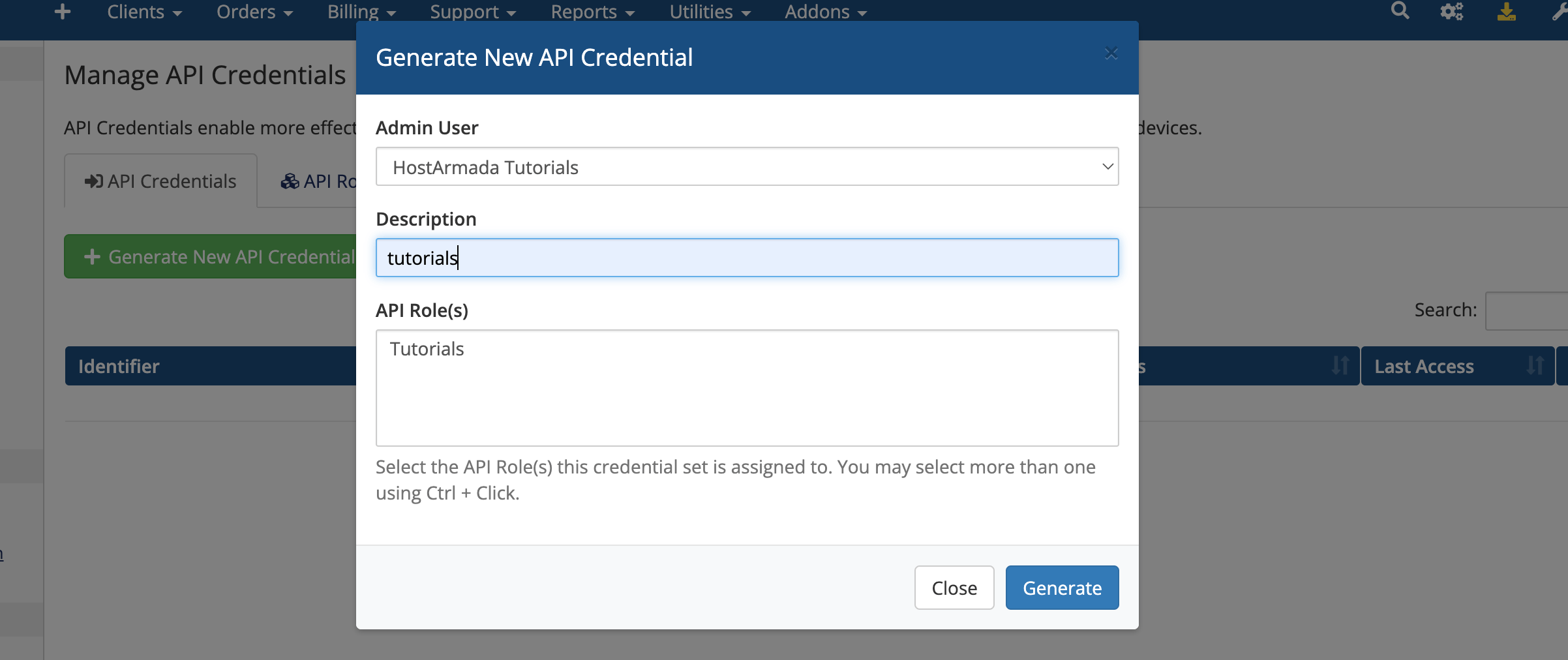
Task: Close the dialog with the X icon
Action: pyautogui.click(x=1111, y=53)
